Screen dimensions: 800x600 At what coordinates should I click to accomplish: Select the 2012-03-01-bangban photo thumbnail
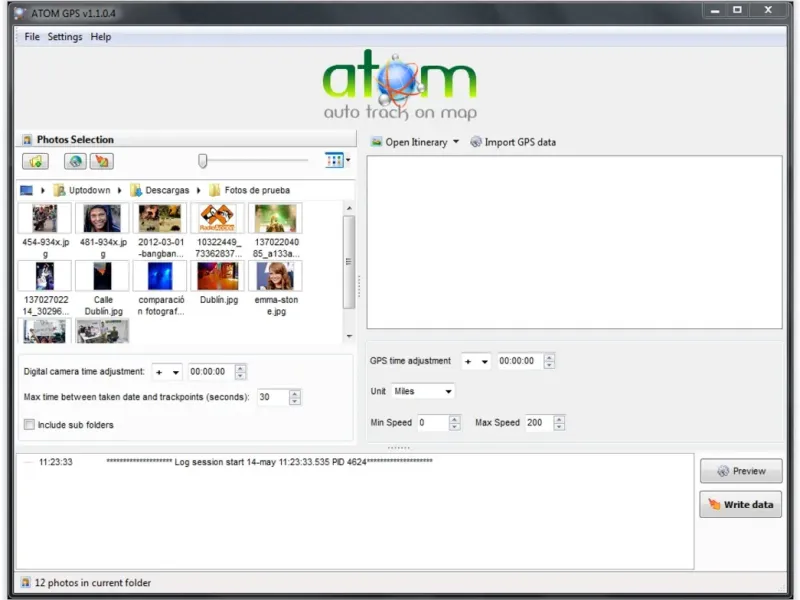pyautogui.click(x=160, y=218)
